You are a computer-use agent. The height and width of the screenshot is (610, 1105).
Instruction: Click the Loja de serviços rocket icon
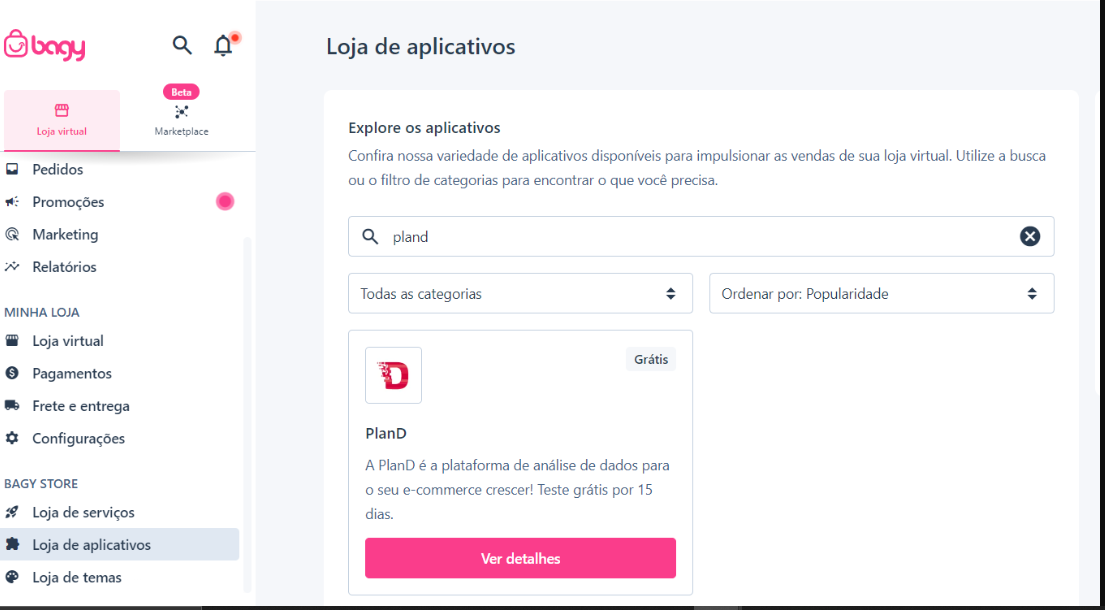pos(12,512)
